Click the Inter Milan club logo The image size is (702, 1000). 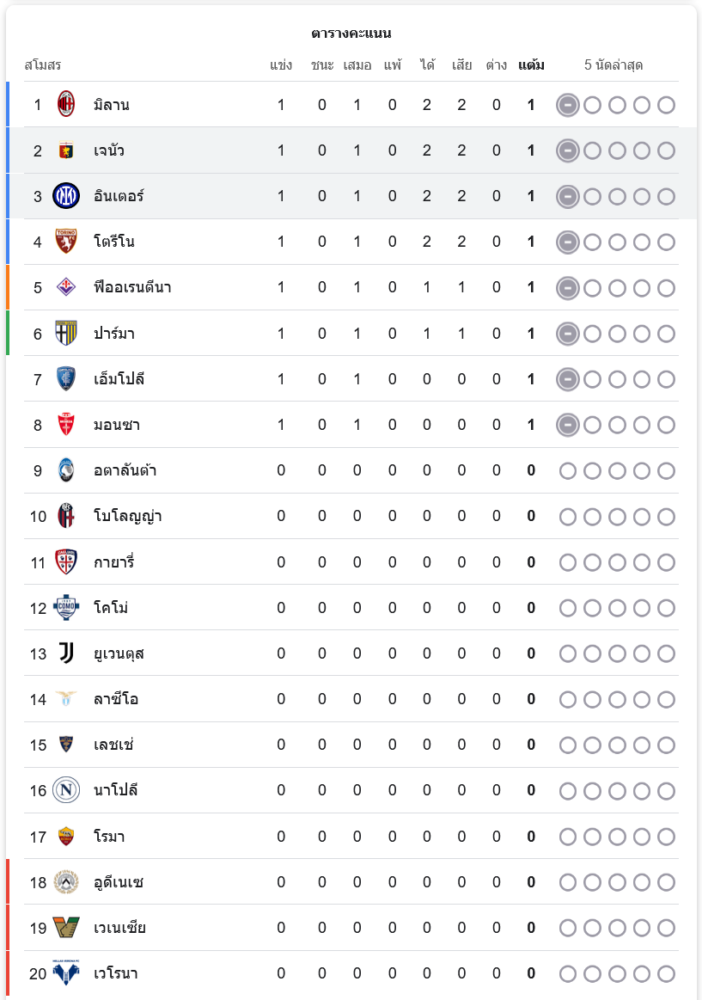coord(66,196)
